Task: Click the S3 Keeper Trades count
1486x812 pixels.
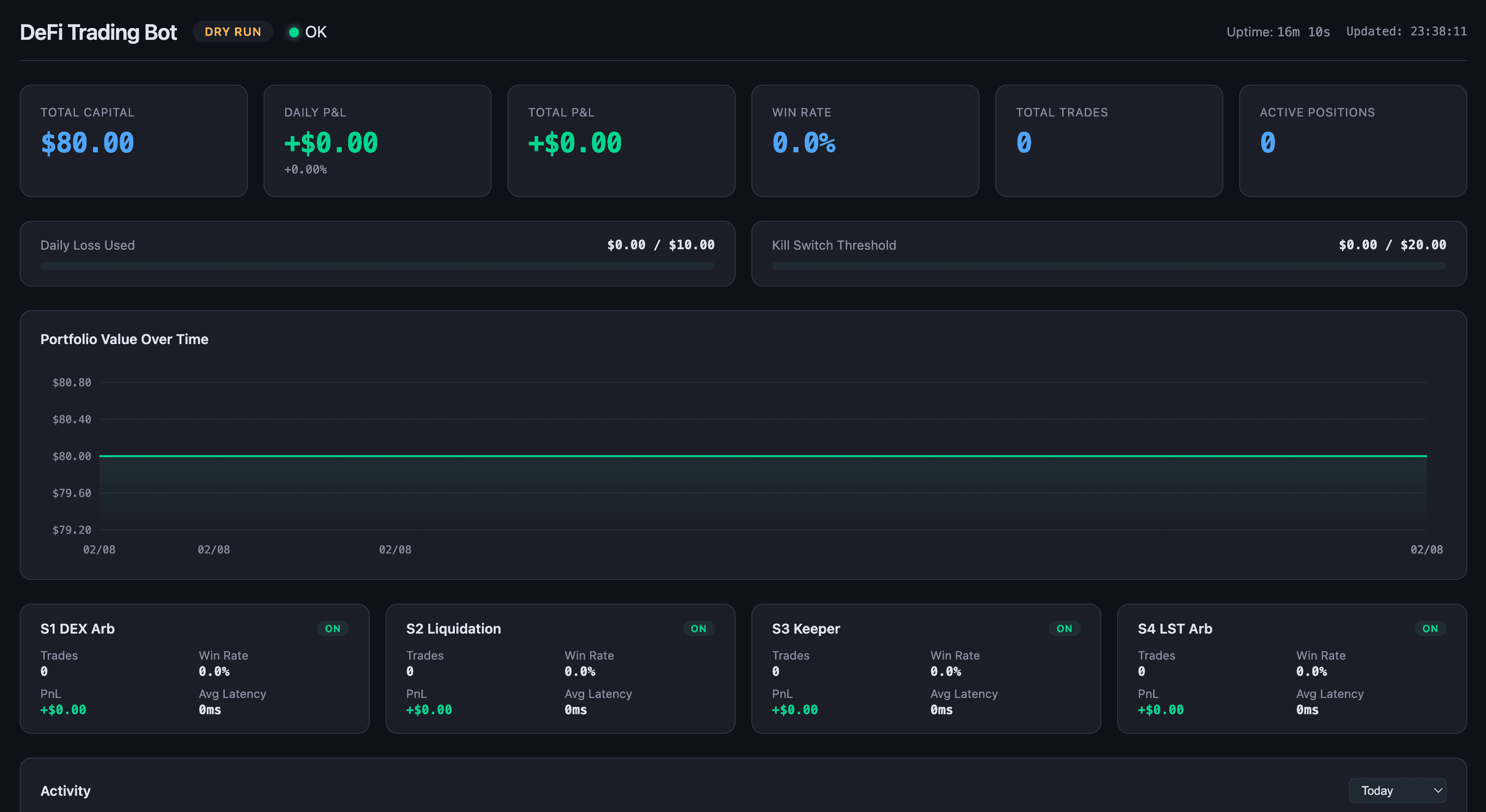Action: (x=776, y=671)
